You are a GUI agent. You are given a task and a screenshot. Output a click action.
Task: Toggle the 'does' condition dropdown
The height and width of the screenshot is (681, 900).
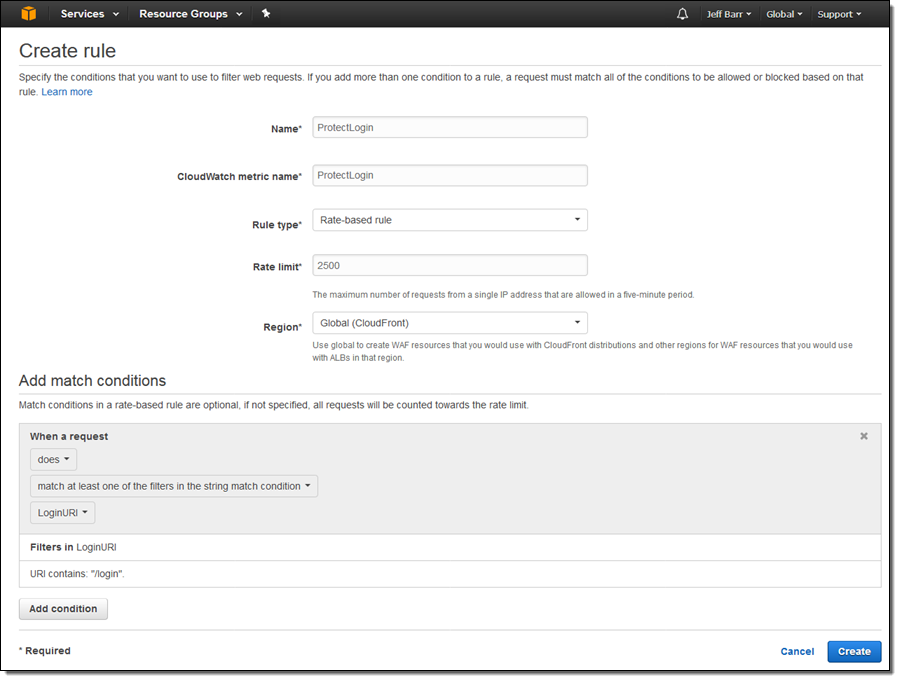click(53, 460)
